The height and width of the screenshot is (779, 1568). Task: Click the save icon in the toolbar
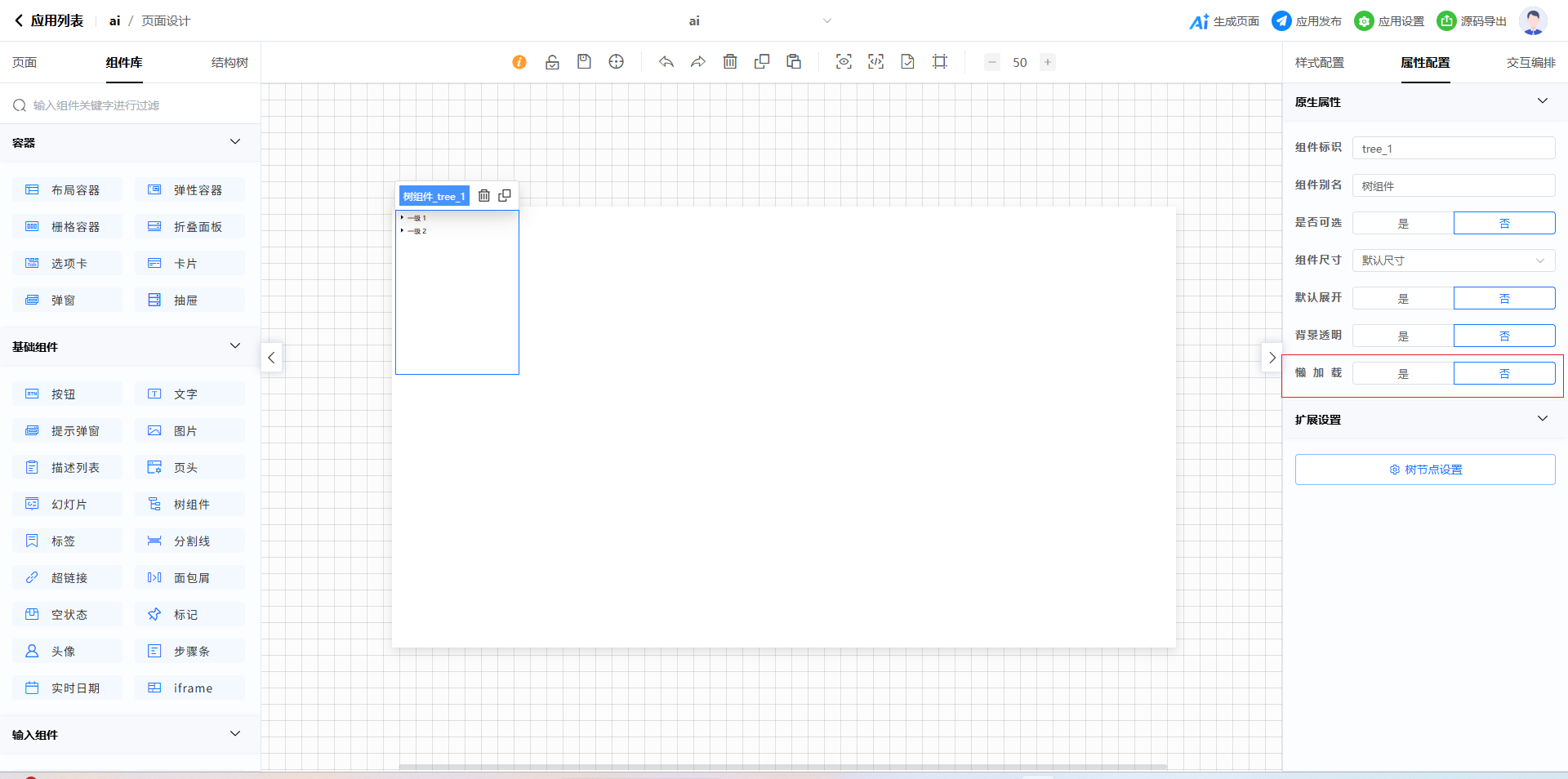(584, 62)
